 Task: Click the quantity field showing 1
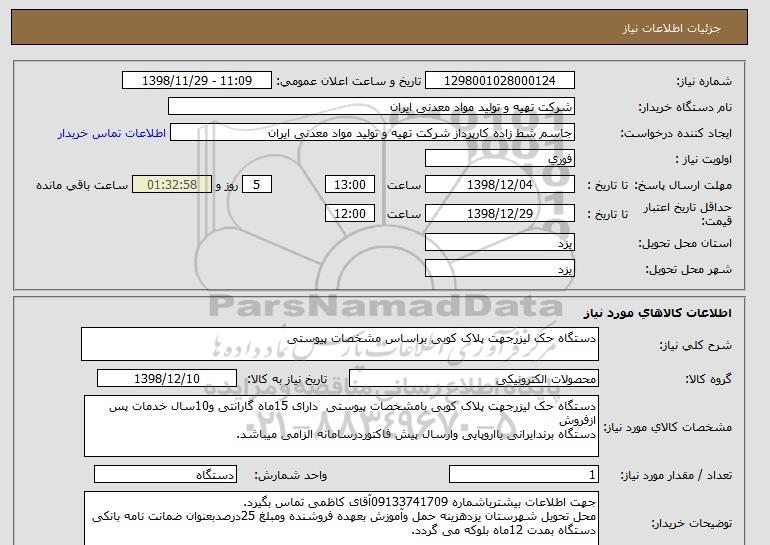pyautogui.click(x=524, y=475)
